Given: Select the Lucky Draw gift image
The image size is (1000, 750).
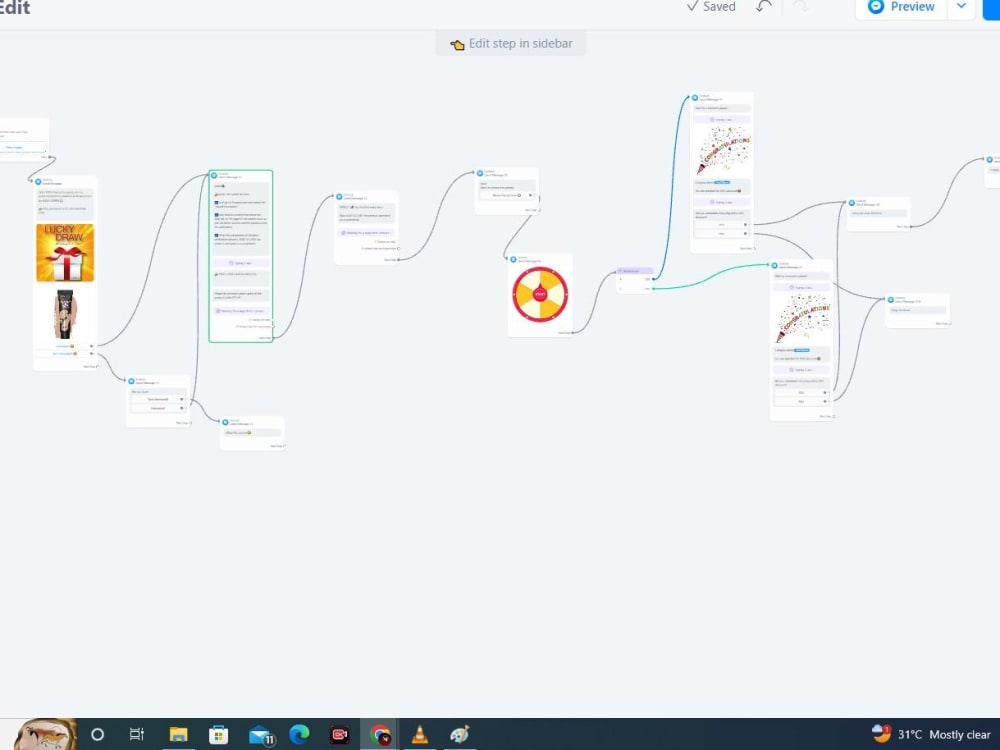Looking at the screenshot, I should [65, 253].
